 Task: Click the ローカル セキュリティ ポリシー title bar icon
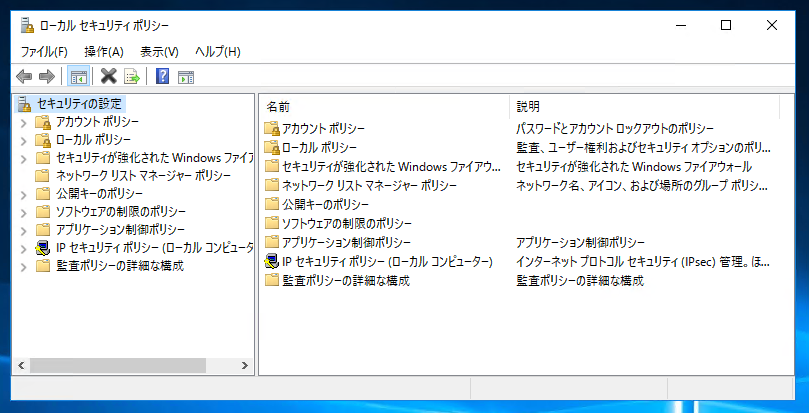(27, 25)
